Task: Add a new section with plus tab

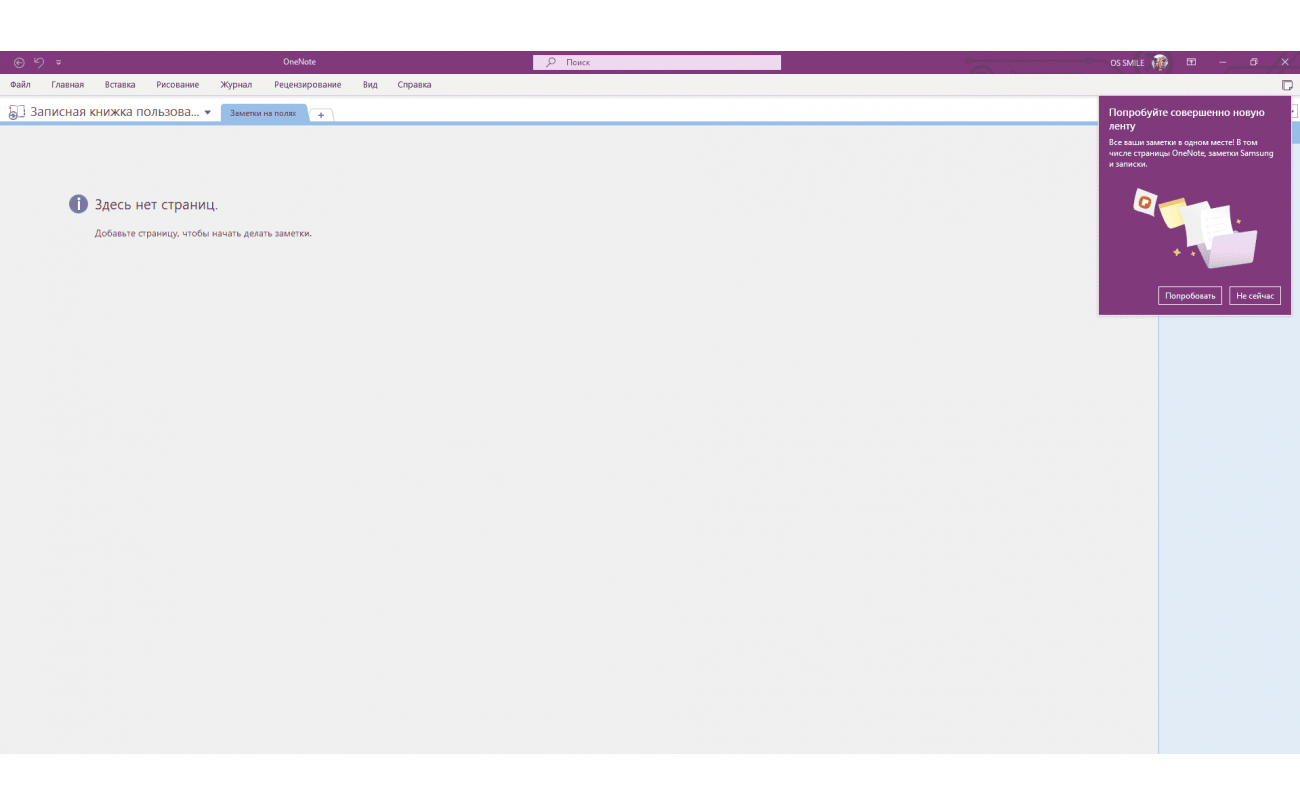Action: (x=321, y=115)
